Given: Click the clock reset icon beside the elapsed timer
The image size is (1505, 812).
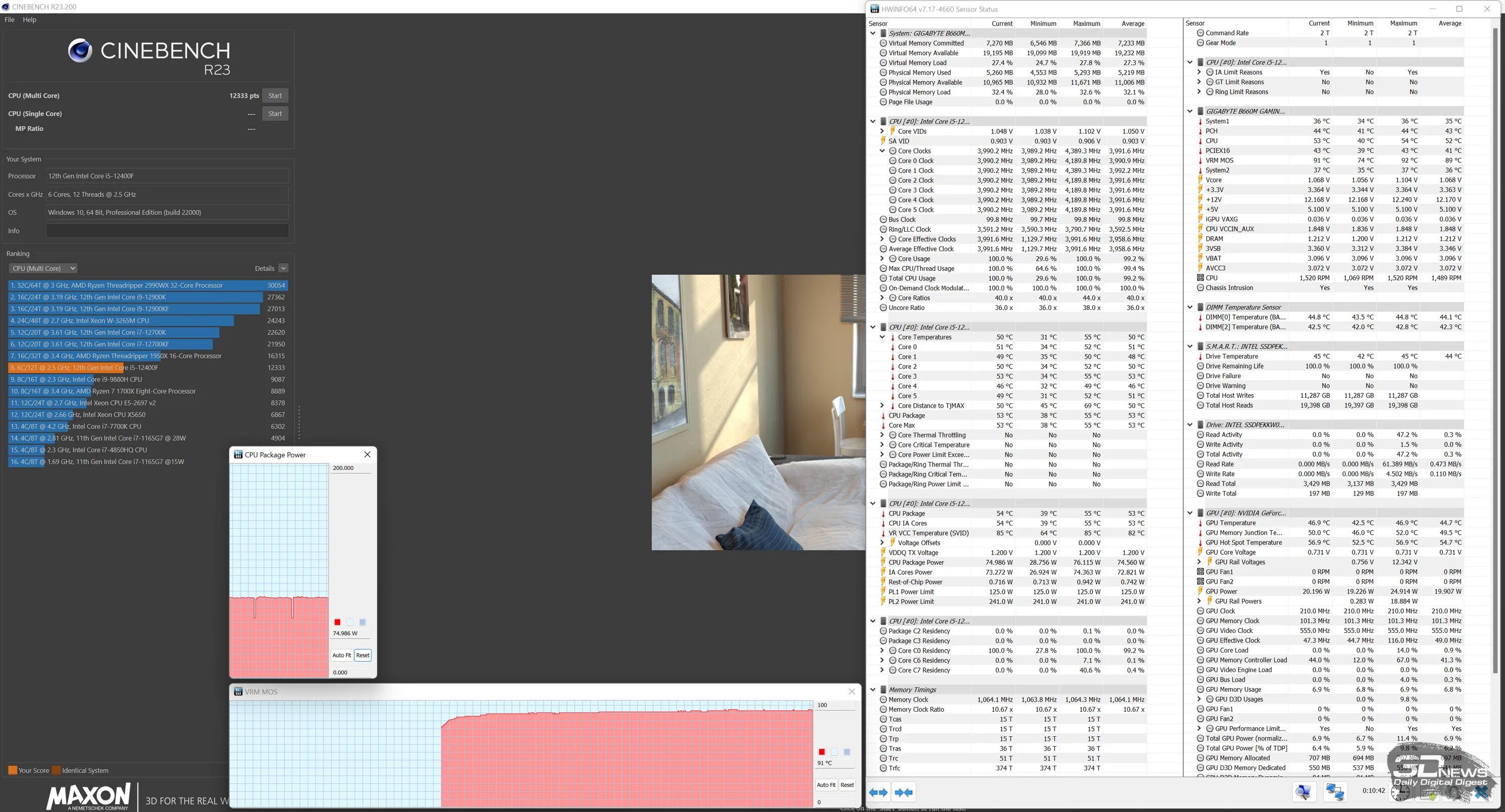Looking at the screenshot, I should [x=1400, y=792].
